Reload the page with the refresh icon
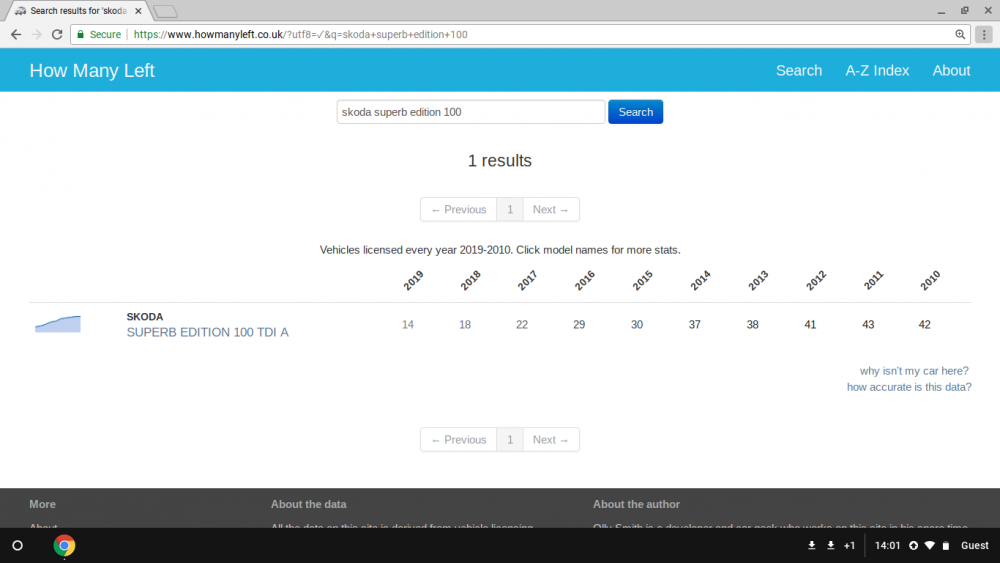This screenshot has height=563, width=1000. click(57, 34)
